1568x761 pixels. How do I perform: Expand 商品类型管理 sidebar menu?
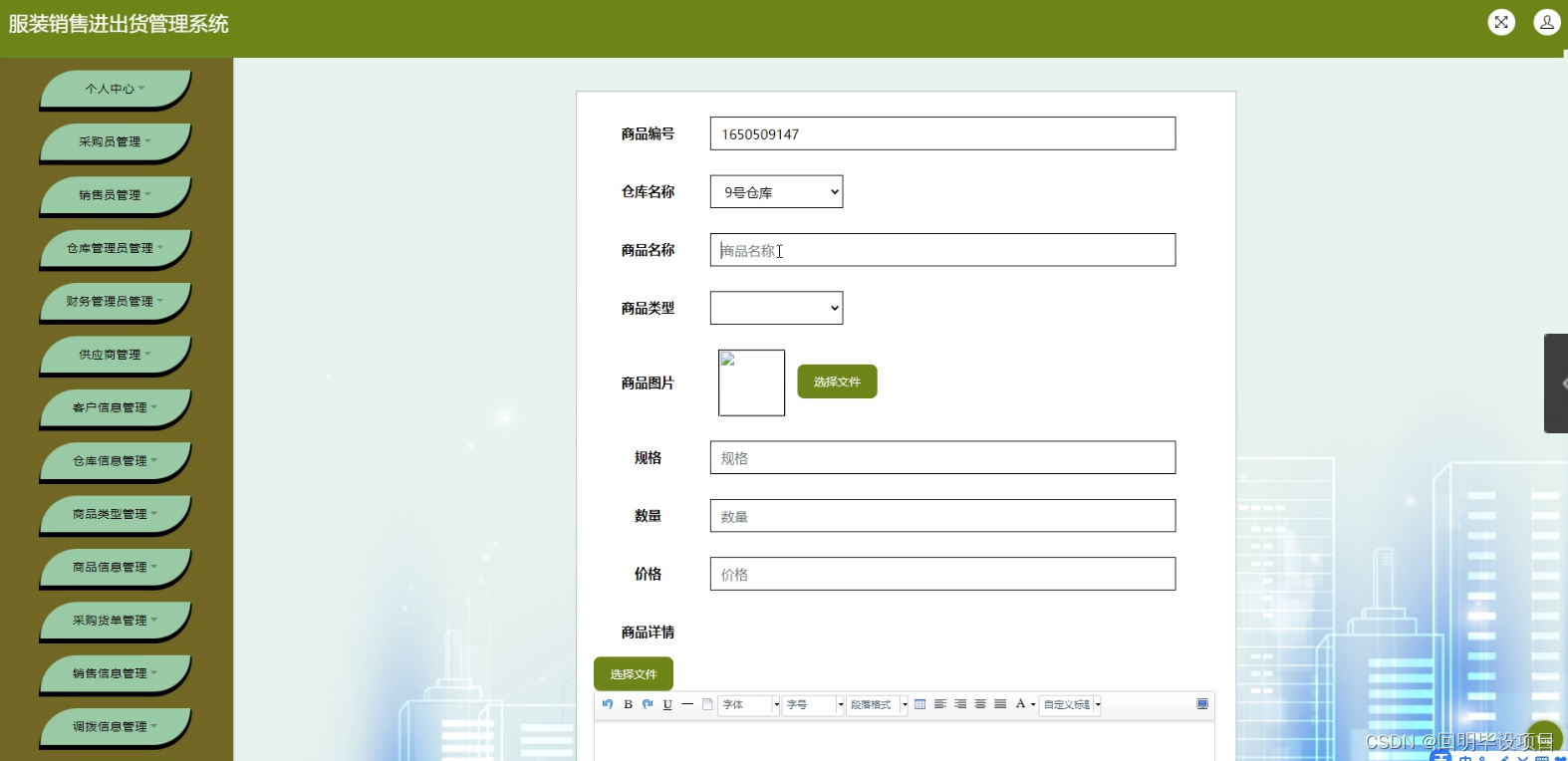click(x=115, y=514)
